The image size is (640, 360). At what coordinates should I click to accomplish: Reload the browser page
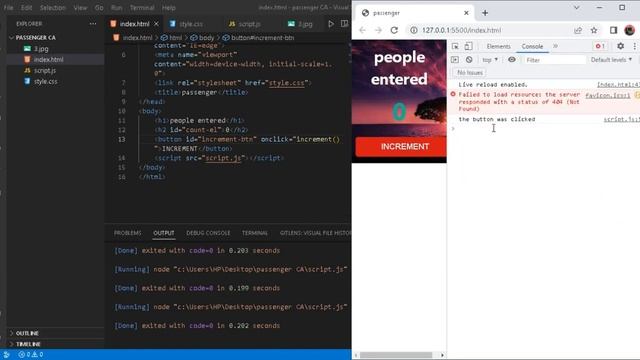point(394,30)
